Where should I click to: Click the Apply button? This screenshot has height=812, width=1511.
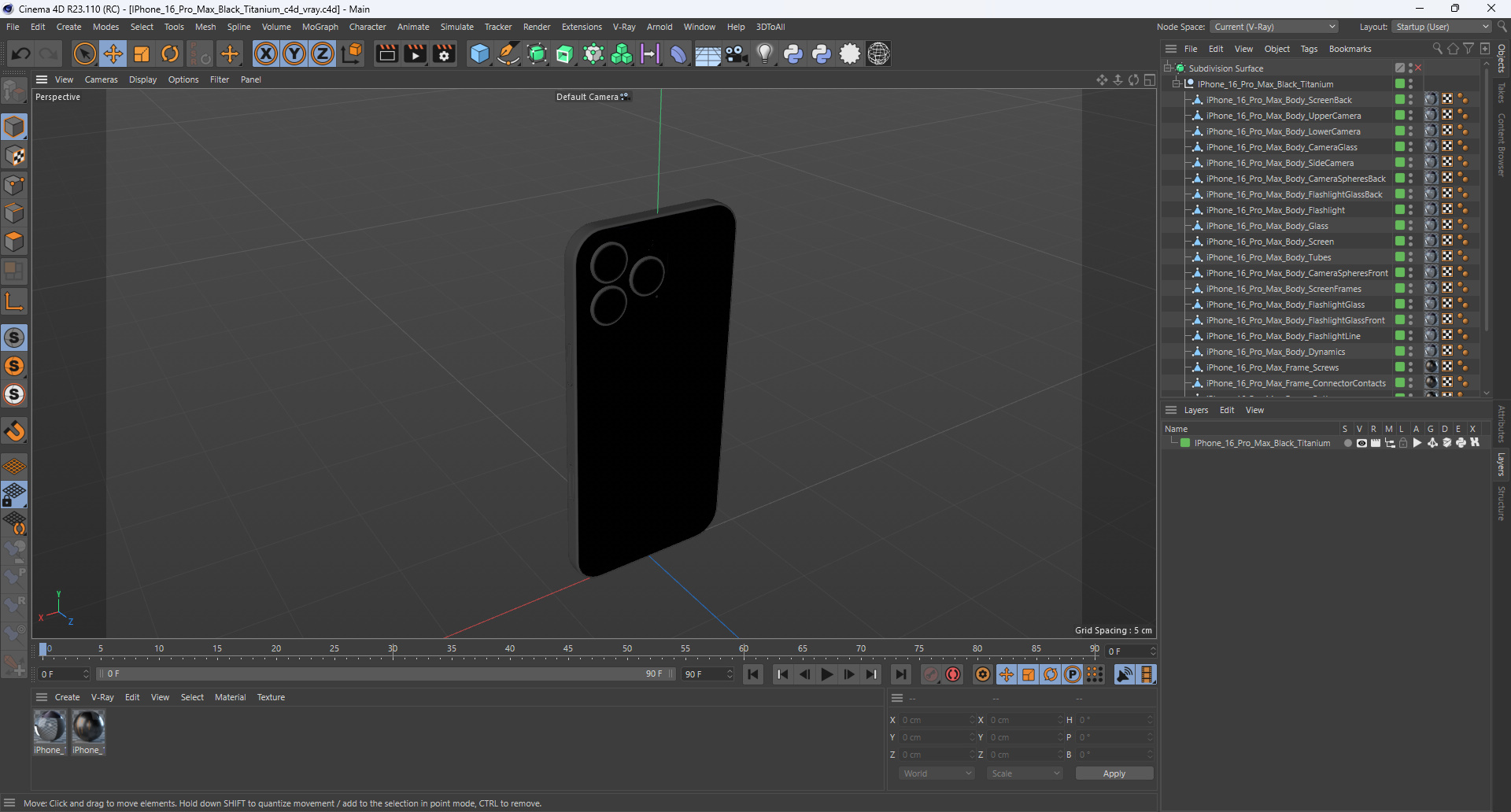[x=1114, y=774]
